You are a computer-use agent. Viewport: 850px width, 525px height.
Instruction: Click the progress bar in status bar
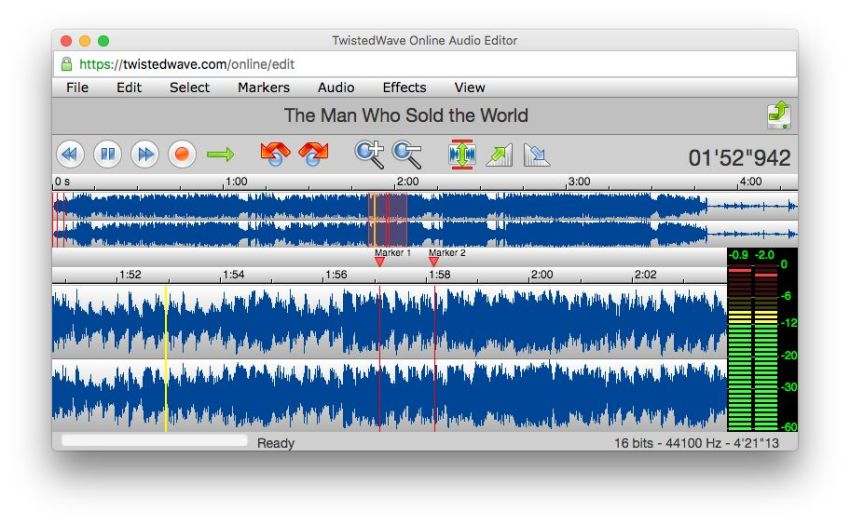(x=154, y=440)
